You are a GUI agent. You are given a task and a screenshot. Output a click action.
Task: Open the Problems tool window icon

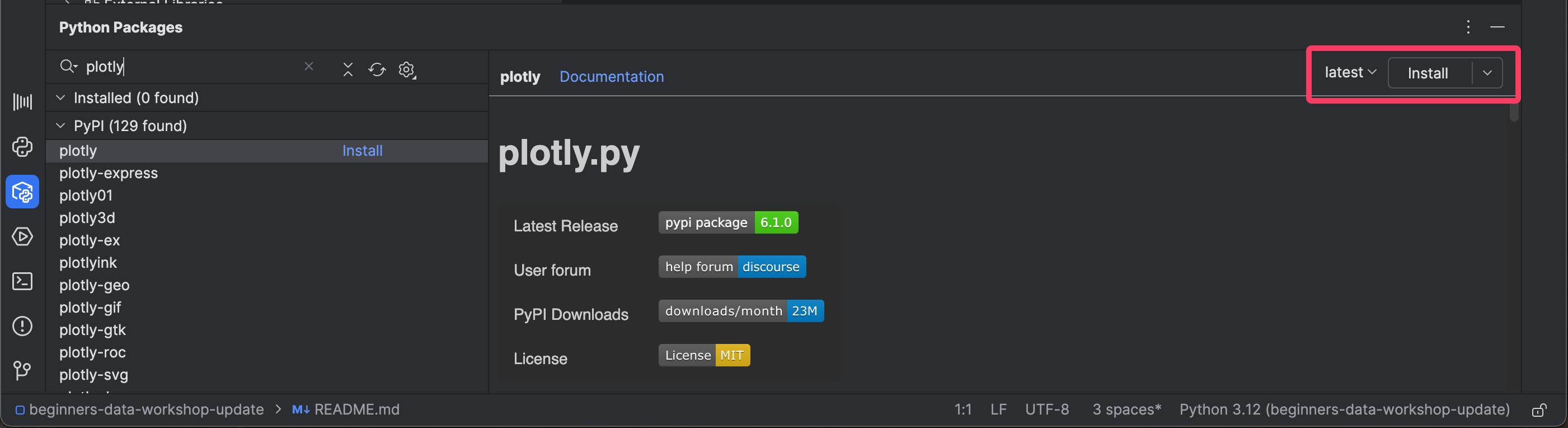tap(22, 326)
